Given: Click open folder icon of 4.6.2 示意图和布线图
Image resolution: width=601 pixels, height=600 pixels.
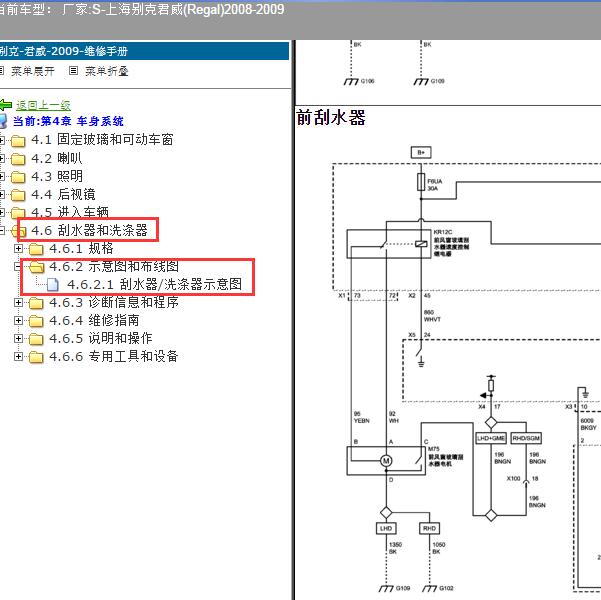Looking at the screenshot, I should click(36, 267).
